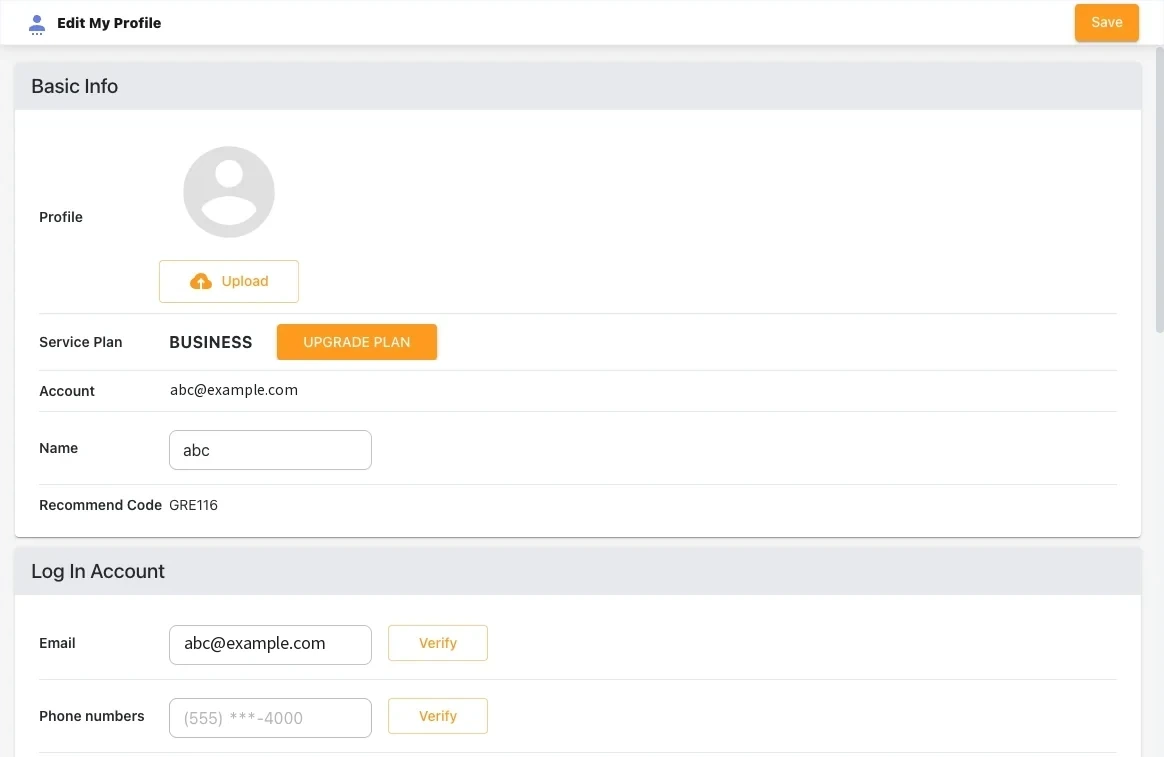The image size is (1164, 757).
Task: Click the profile user icon beside Edit My Profile
Action: (36, 24)
